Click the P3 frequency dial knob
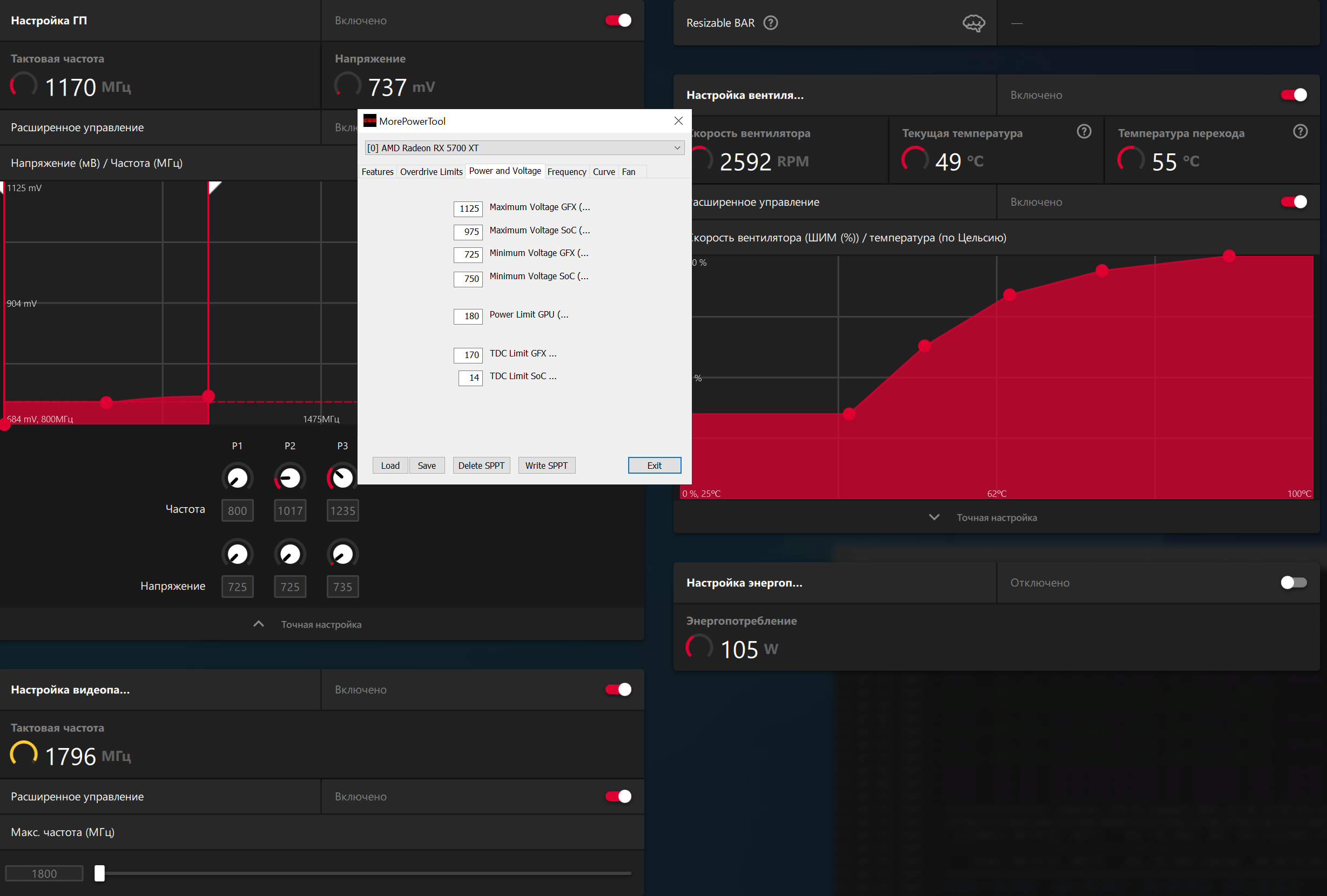 pos(342,477)
